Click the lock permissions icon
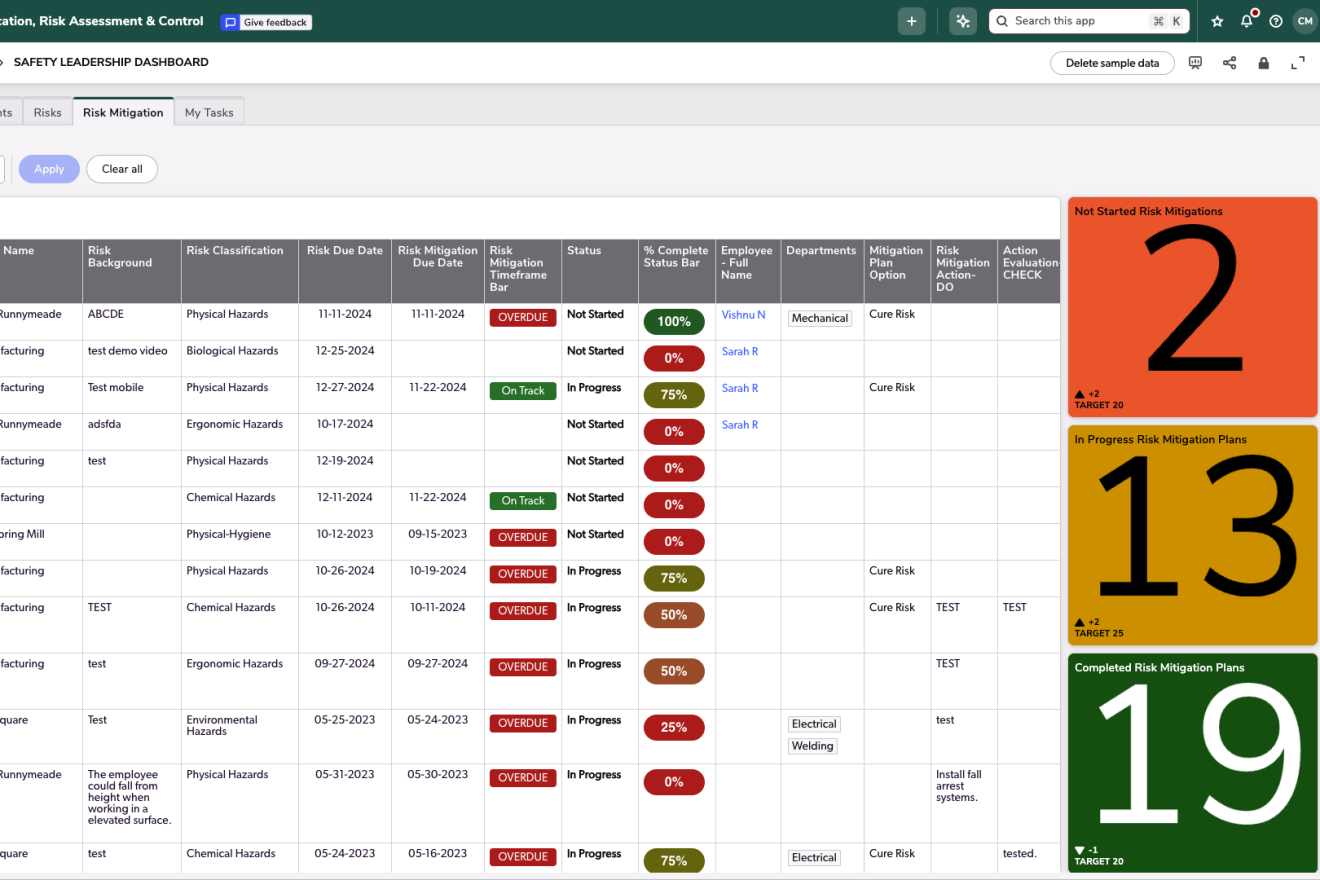This screenshot has width=1320, height=880. point(1263,63)
